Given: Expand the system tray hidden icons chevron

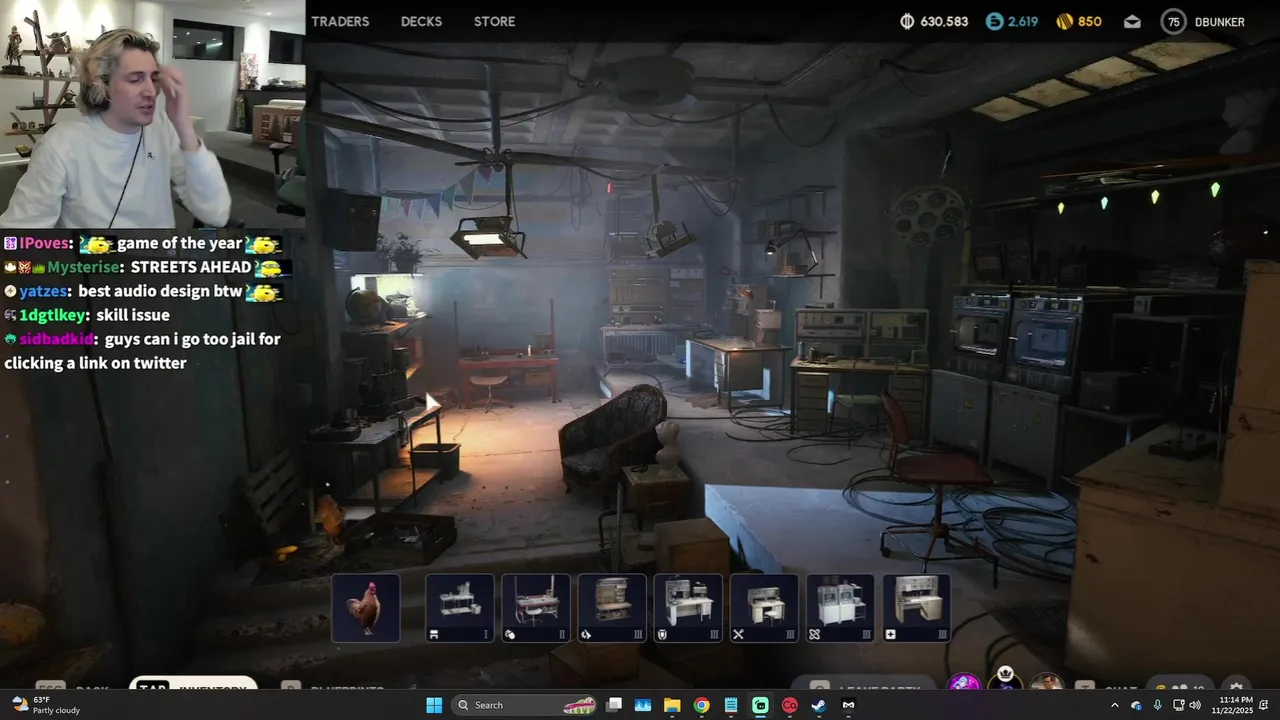Looking at the screenshot, I should click(1116, 705).
